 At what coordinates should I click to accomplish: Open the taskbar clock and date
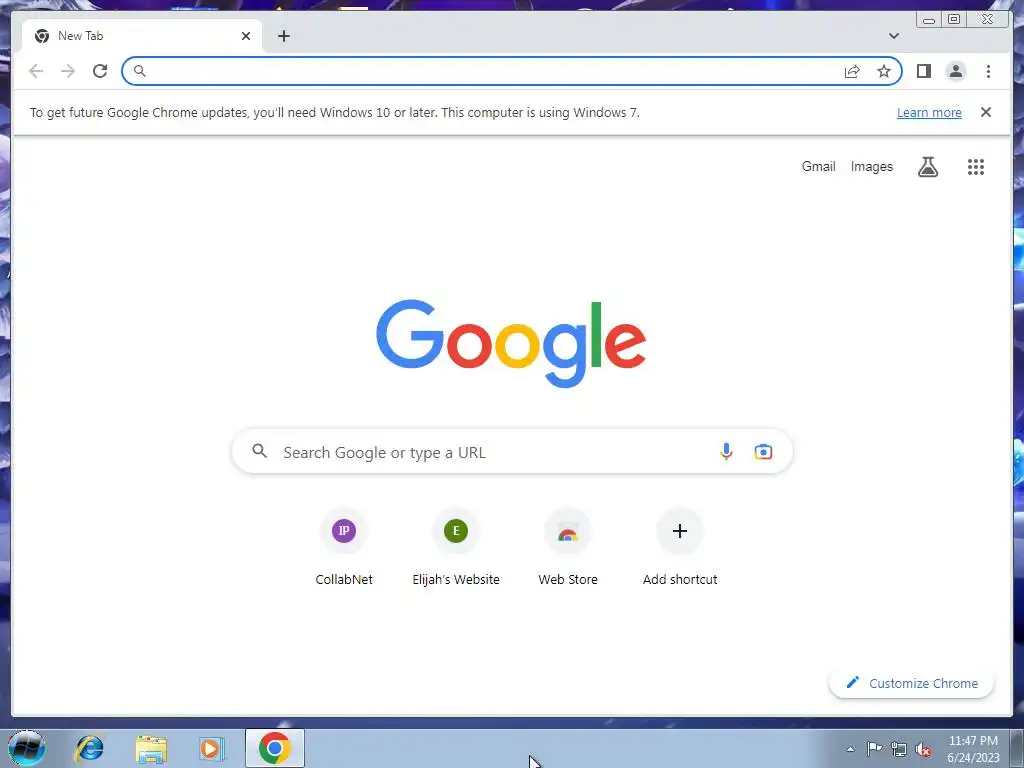[973, 749]
